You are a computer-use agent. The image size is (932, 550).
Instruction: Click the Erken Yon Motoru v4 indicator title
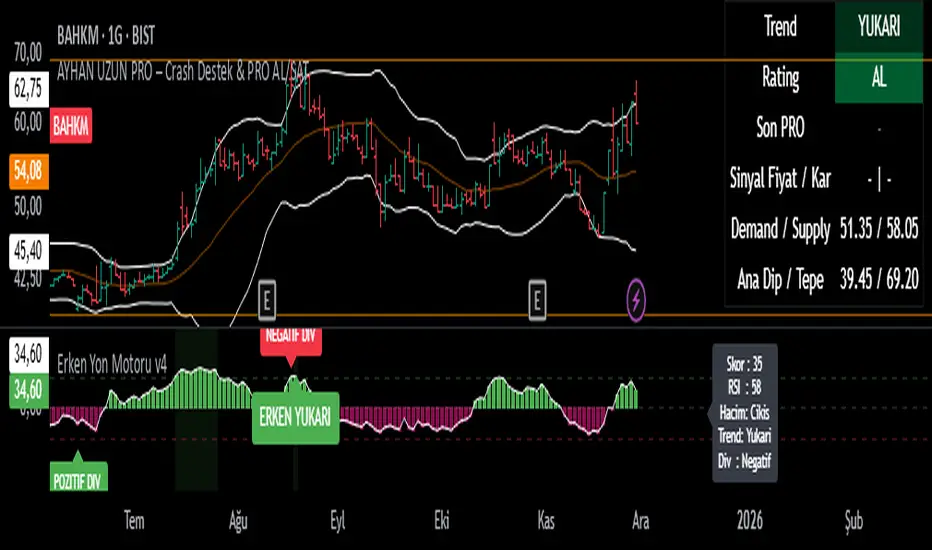[112, 364]
